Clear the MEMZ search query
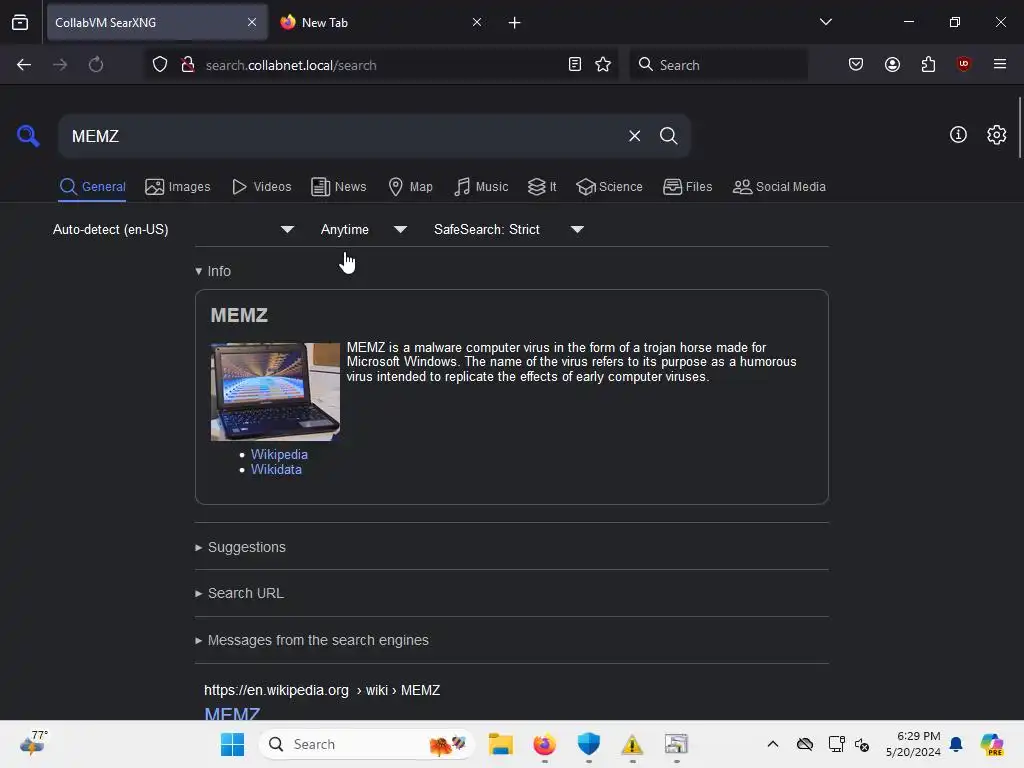The image size is (1024, 768). (x=634, y=136)
